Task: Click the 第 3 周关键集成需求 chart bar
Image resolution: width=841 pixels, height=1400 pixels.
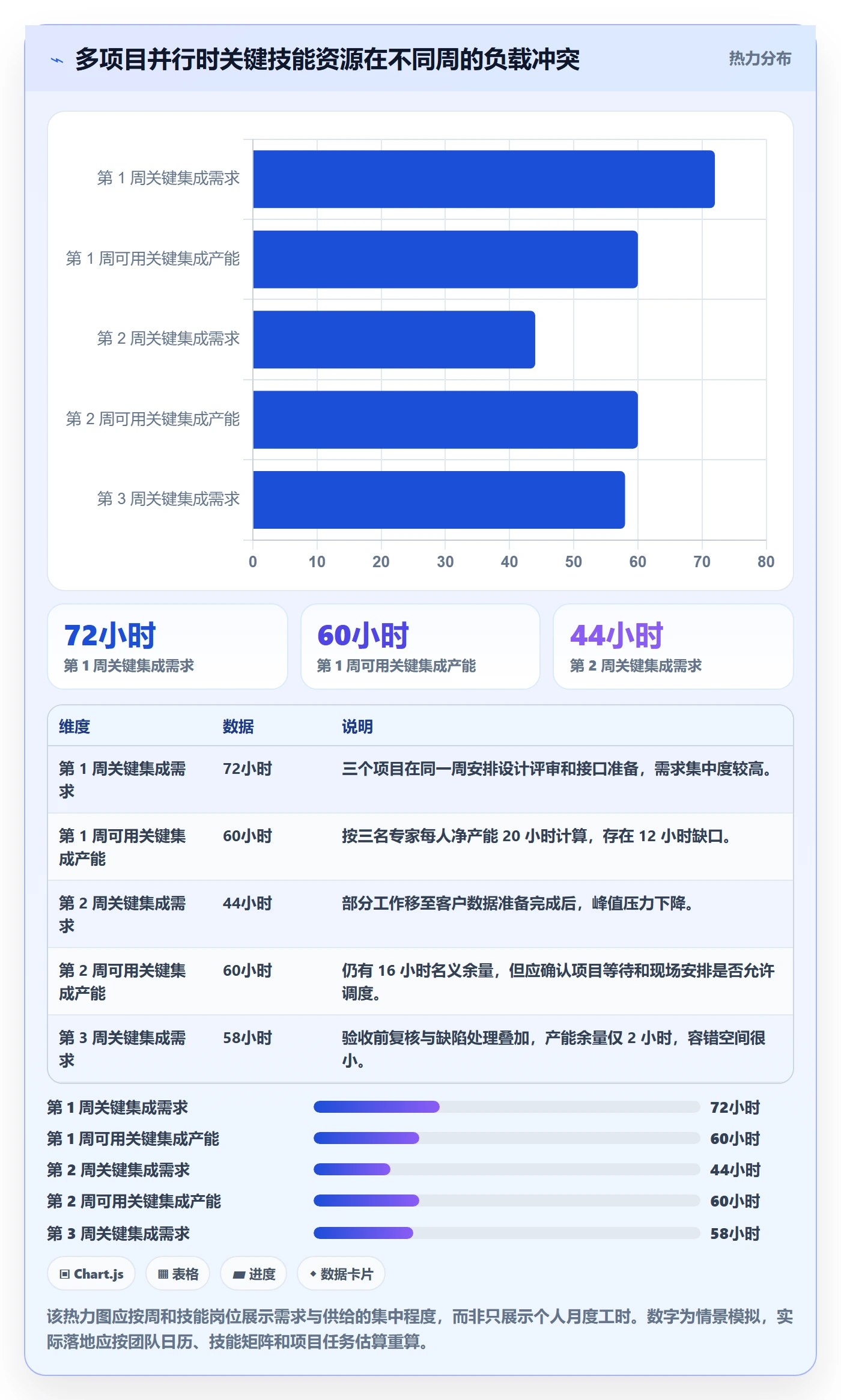Action: (439, 500)
